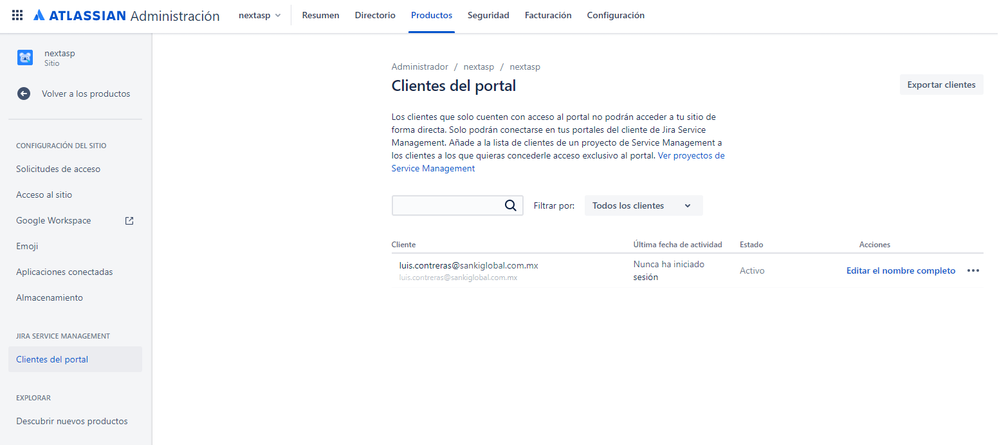Go to the Seguridad tab
999x445 pixels.
tap(488, 15)
